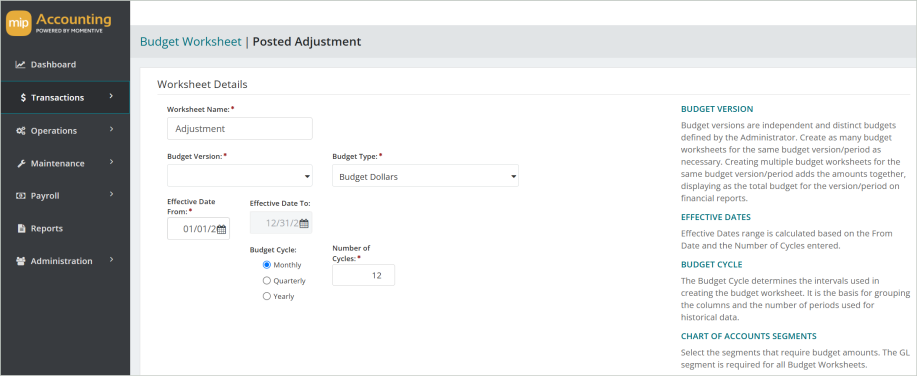The width and height of the screenshot is (917, 376).
Task: Select the Monthly budget cycle option
Action: coord(267,265)
